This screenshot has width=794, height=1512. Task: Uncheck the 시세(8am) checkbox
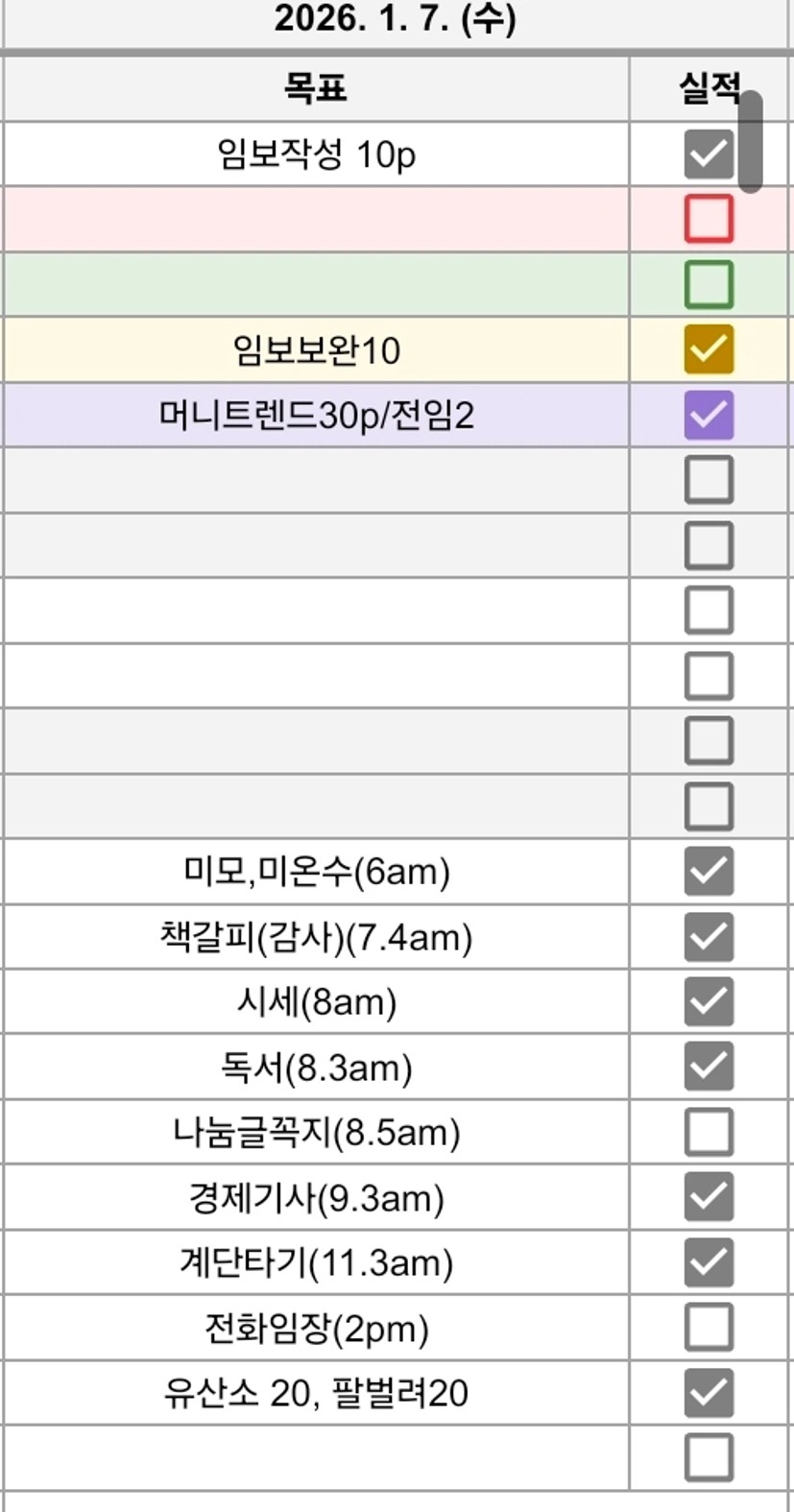[x=709, y=1001]
